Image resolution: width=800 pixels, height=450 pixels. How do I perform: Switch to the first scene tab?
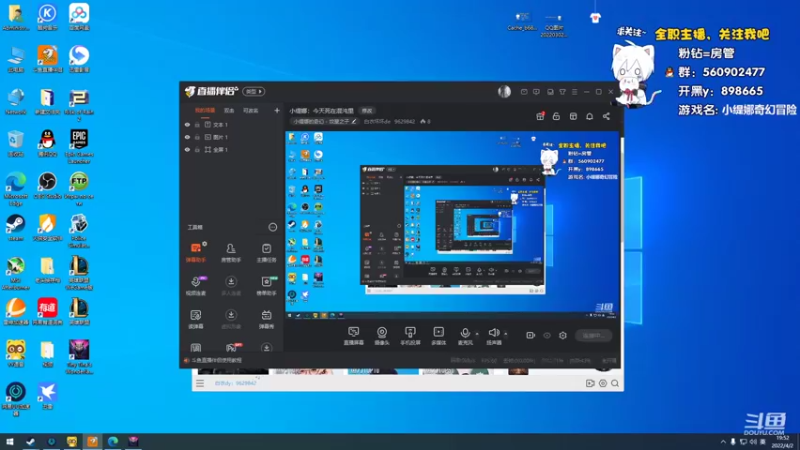pyautogui.click(x=205, y=110)
